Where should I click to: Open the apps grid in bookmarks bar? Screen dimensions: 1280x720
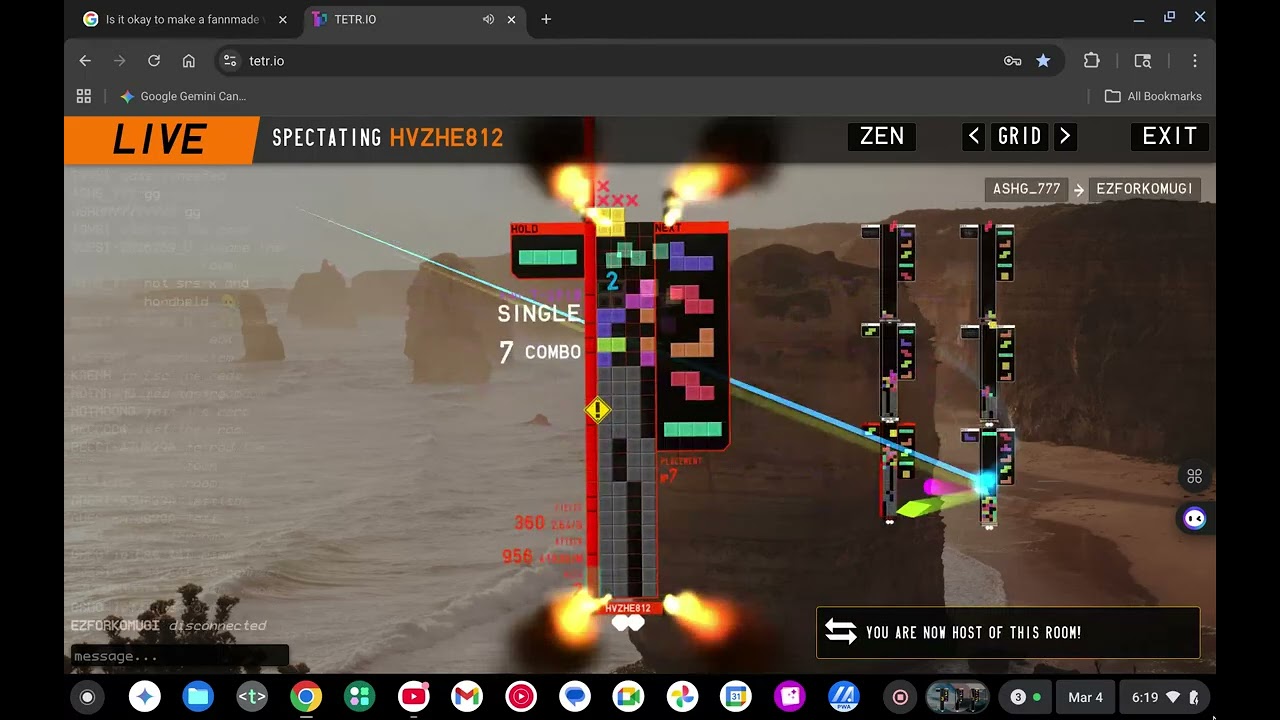coord(84,96)
